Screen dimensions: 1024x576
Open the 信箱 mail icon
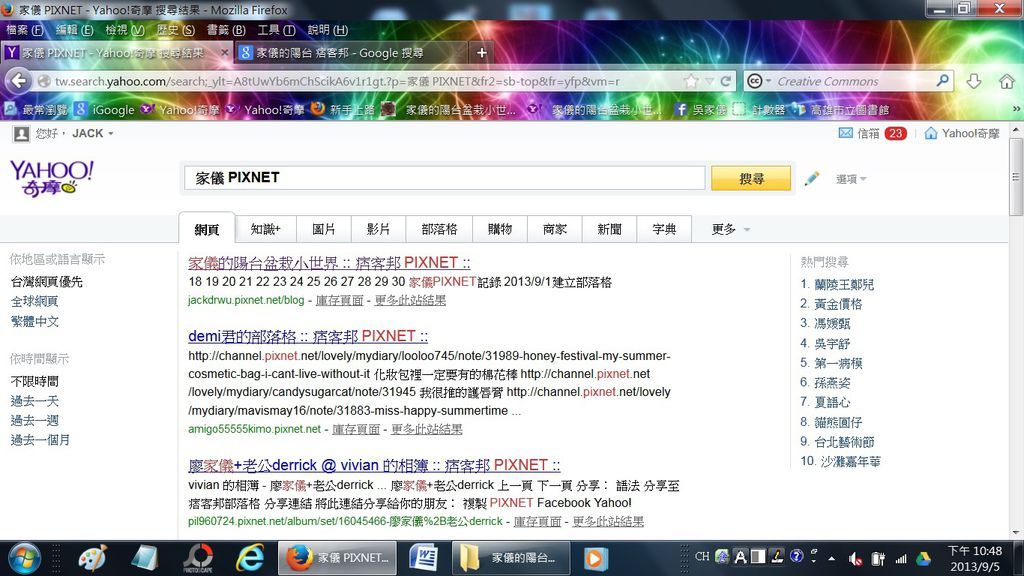point(859,133)
